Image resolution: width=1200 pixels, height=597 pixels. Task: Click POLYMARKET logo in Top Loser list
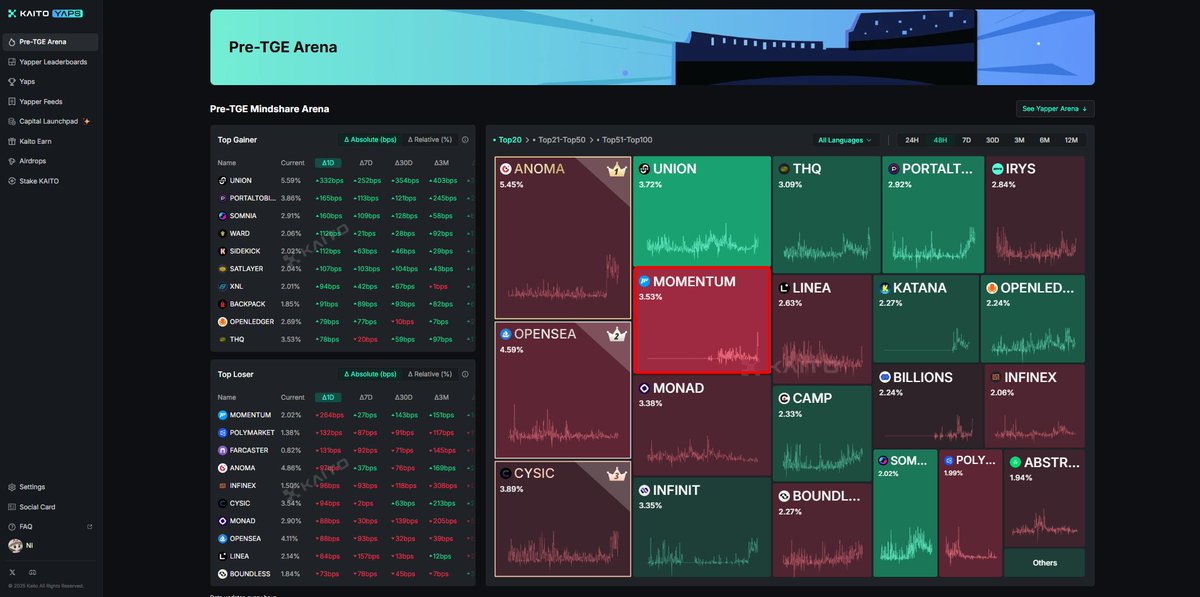(x=222, y=433)
